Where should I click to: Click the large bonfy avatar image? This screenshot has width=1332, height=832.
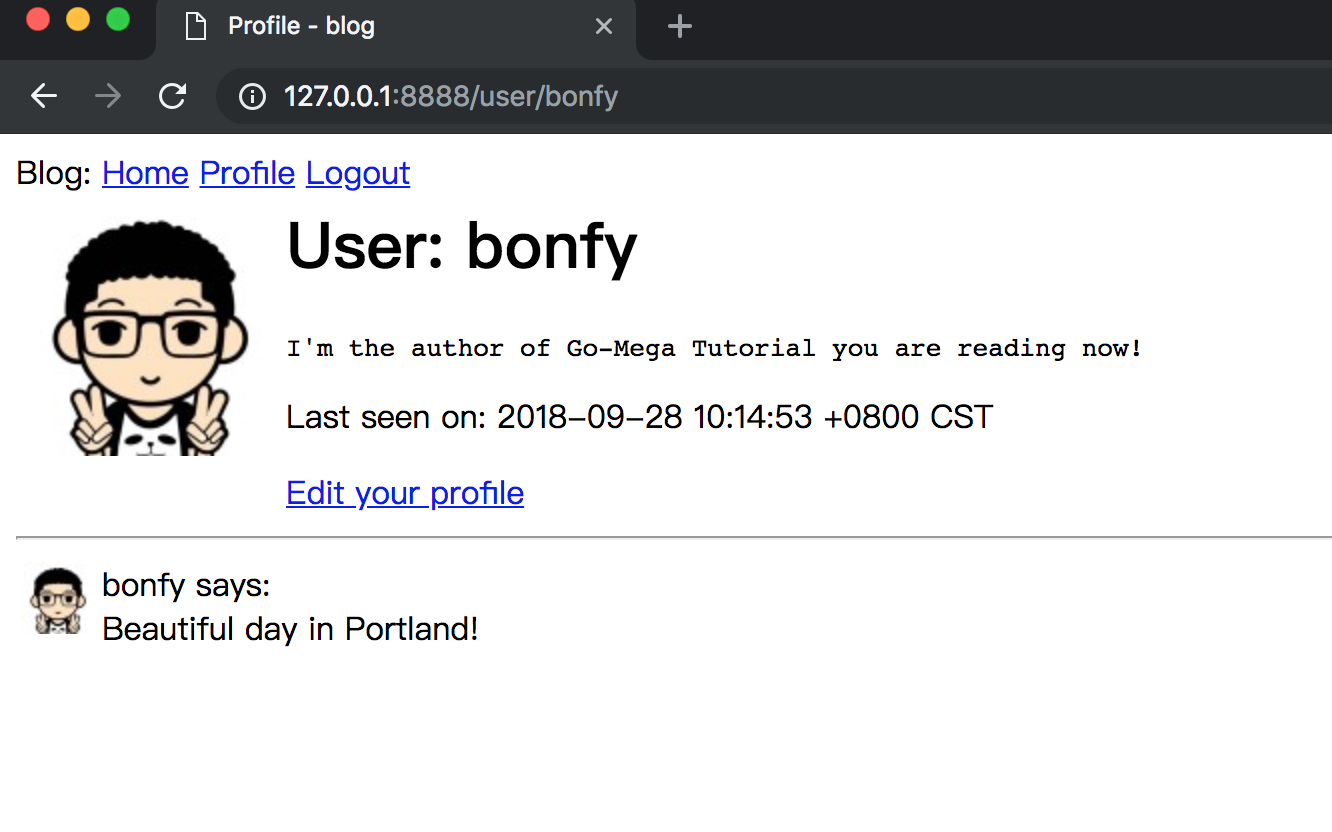[x=150, y=338]
